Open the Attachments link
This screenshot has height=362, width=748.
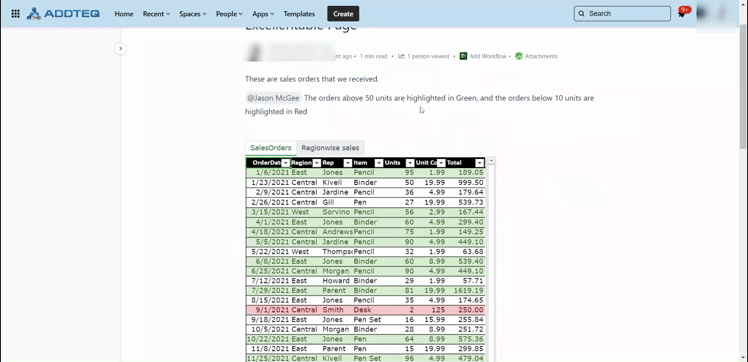(x=541, y=56)
